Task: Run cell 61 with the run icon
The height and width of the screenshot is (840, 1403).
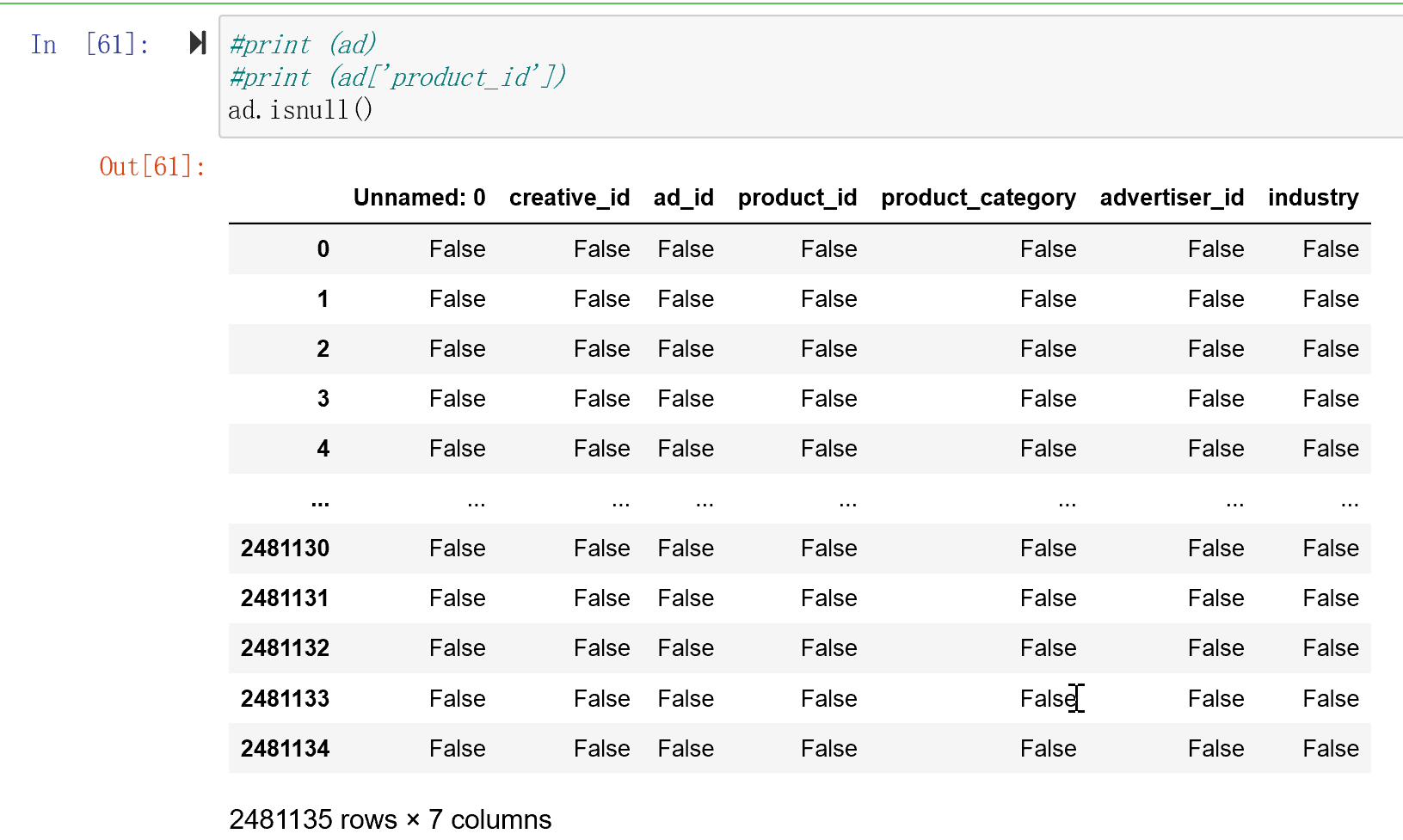Action: click(x=198, y=43)
